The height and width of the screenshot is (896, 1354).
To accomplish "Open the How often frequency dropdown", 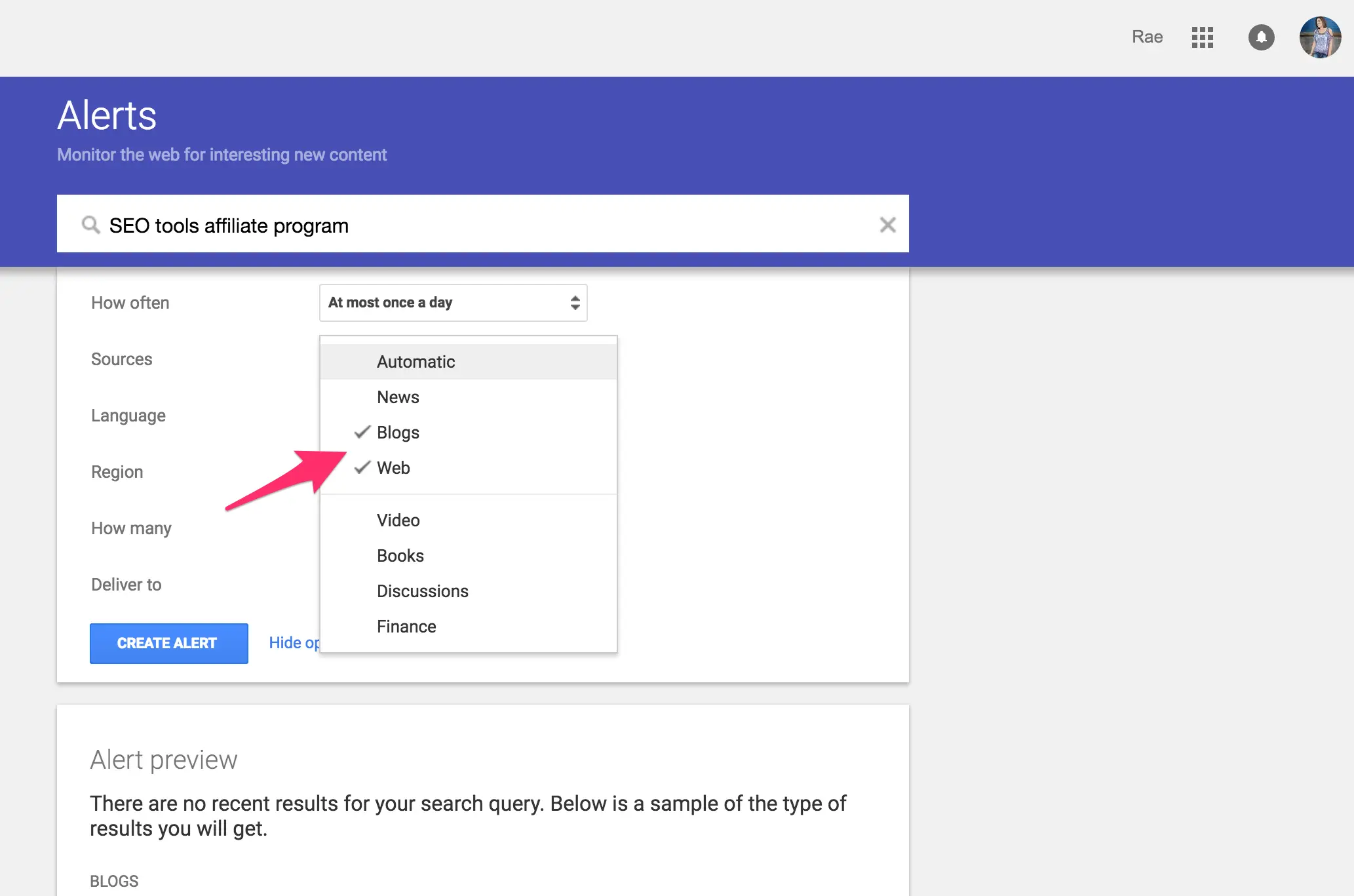I will 450,302.
